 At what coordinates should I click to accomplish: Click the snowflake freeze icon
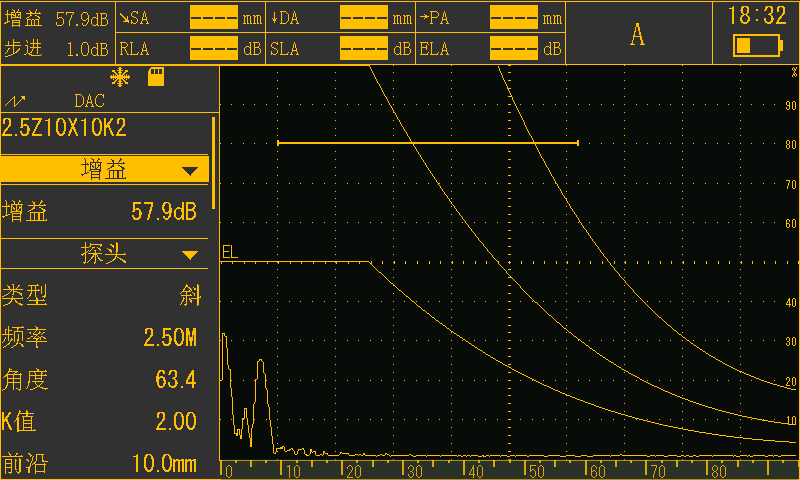click(x=120, y=78)
